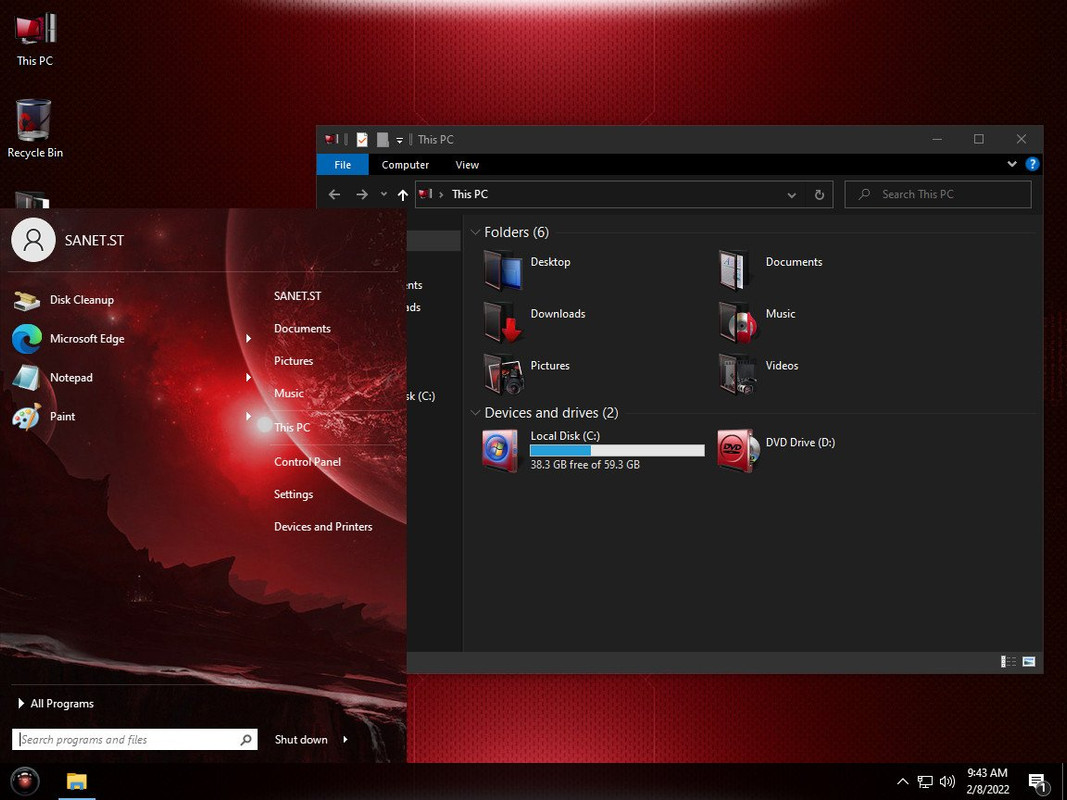This screenshot has width=1067, height=800.
Task: Click the New folder quick access icon
Action: coord(382,139)
